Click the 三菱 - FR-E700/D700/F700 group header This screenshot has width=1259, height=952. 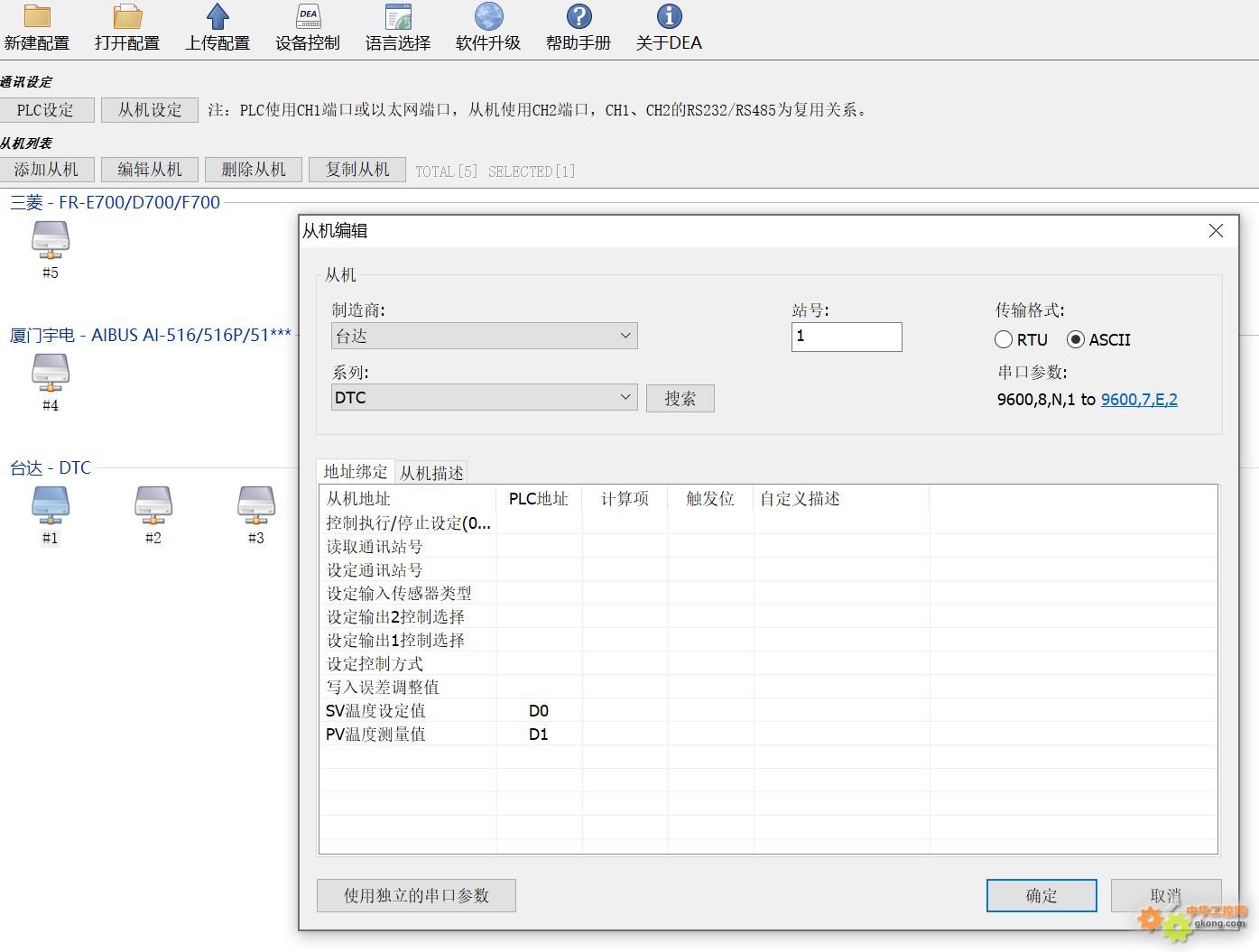(115, 202)
